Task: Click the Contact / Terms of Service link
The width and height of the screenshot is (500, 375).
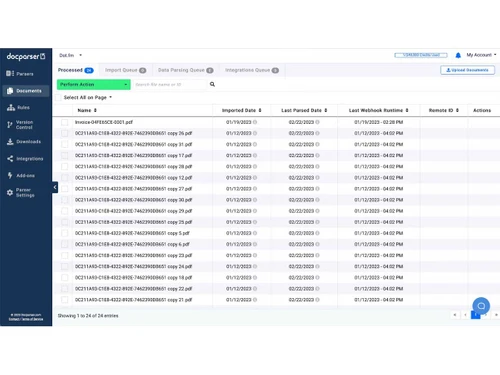Action: pos(26,319)
